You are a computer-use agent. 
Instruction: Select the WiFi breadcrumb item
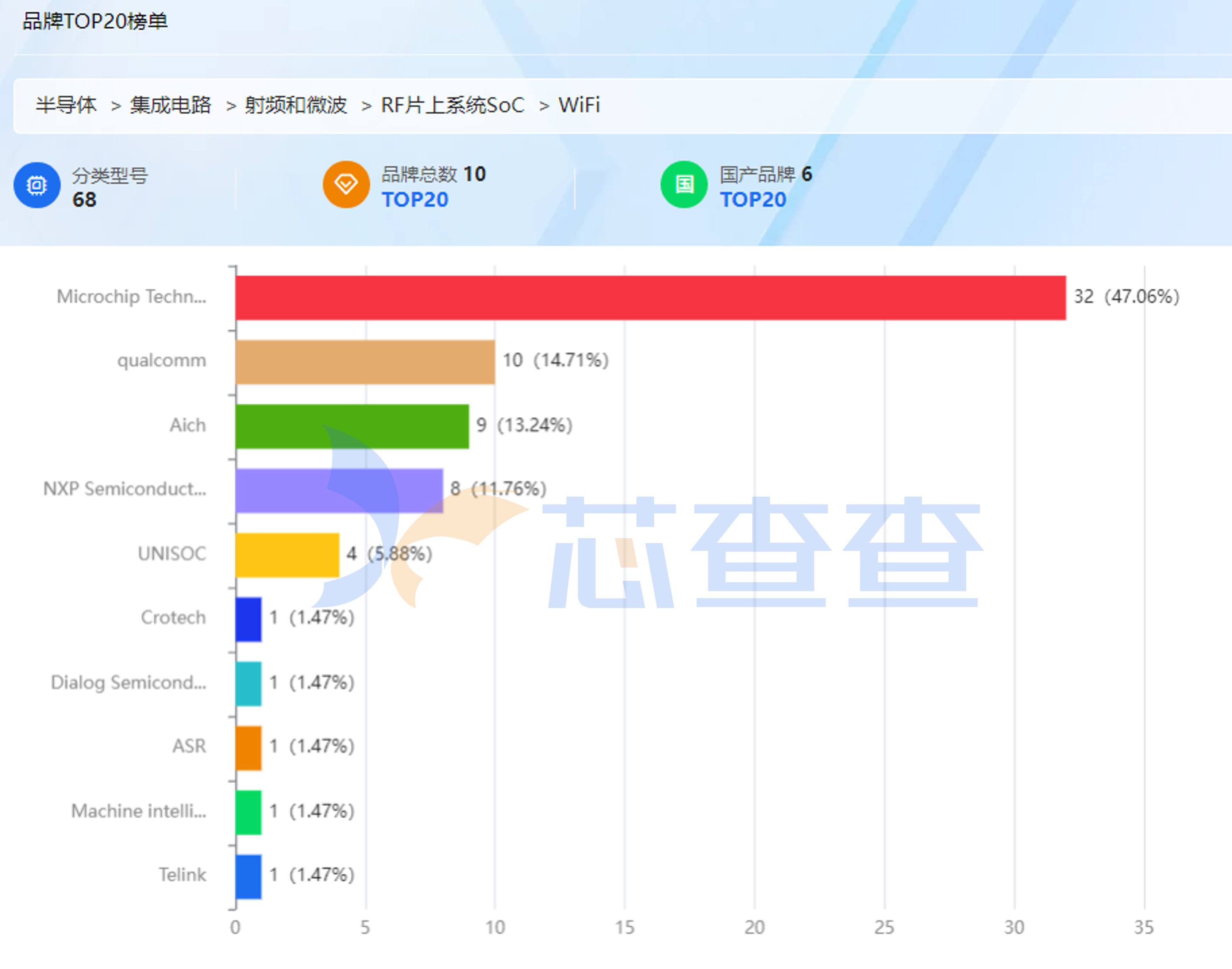[579, 105]
